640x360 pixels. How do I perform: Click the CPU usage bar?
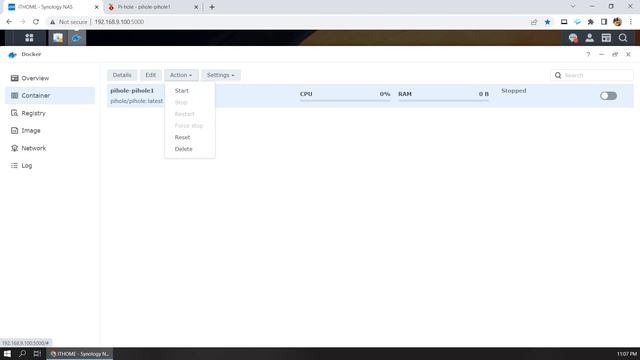tap(345, 100)
